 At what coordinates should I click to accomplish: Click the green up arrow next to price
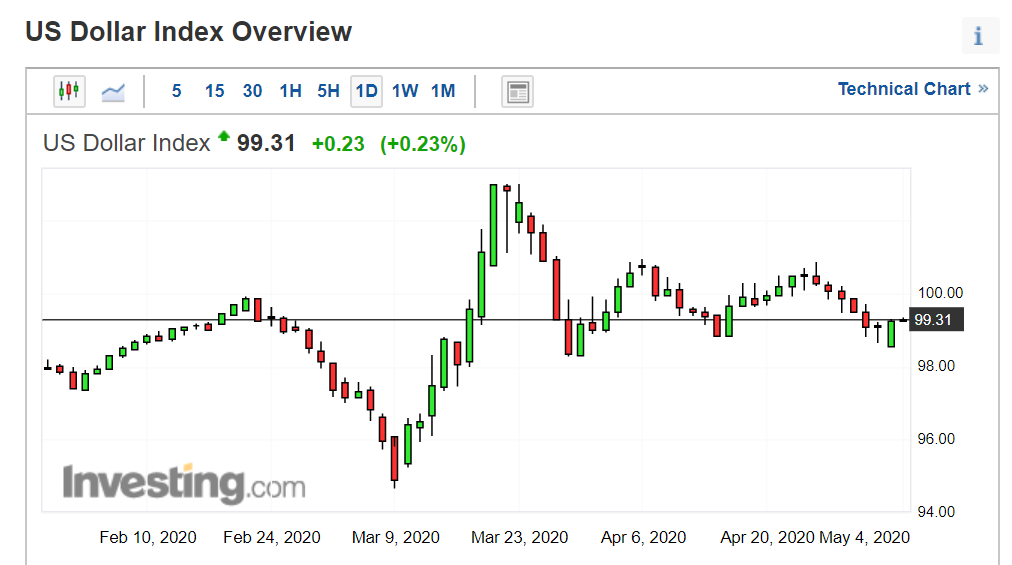pos(224,136)
